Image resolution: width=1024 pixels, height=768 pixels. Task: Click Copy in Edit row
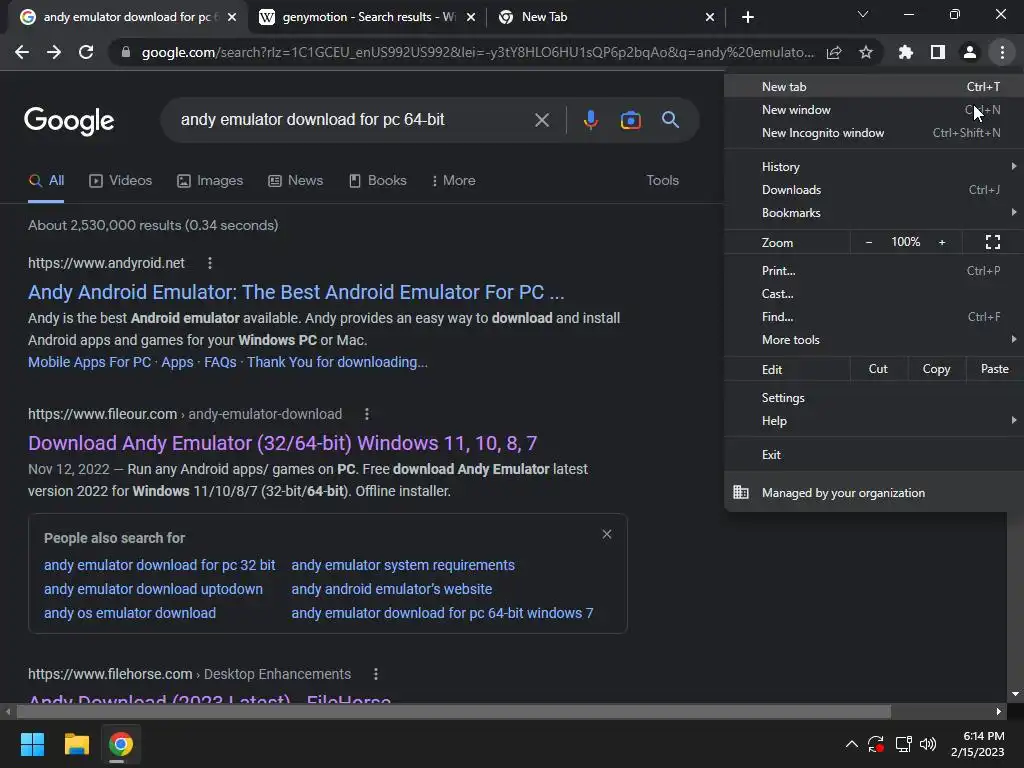pyautogui.click(x=936, y=369)
